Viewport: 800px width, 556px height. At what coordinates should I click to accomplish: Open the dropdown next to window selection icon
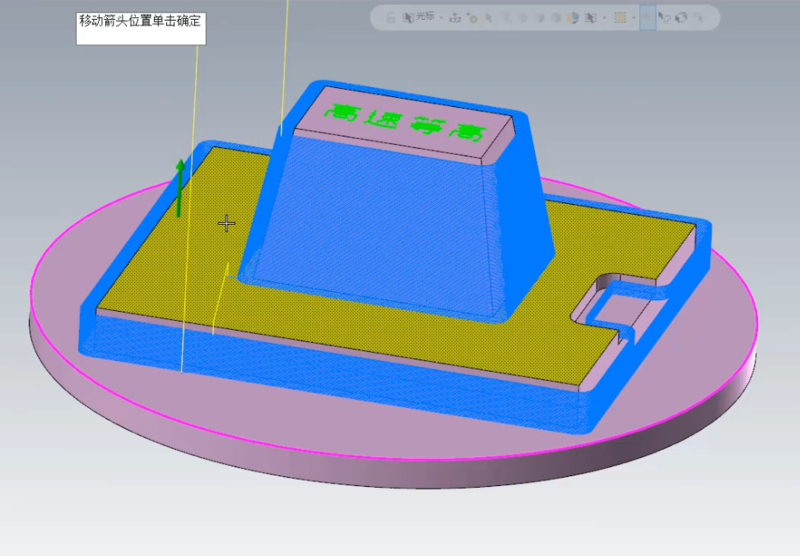[634, 17]
